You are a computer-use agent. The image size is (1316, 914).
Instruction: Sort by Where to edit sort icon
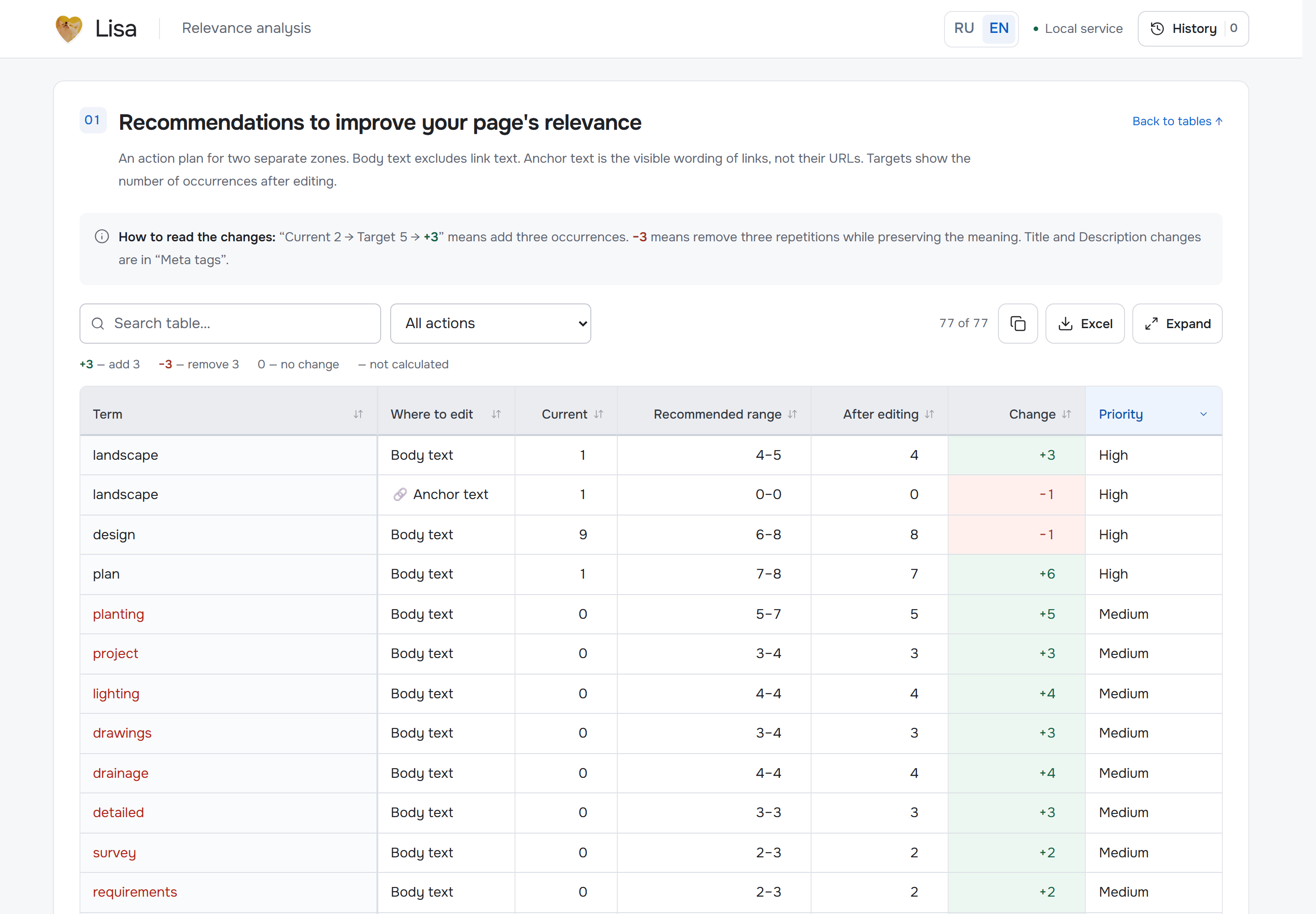pyautogui.click(x=496, y=414)
